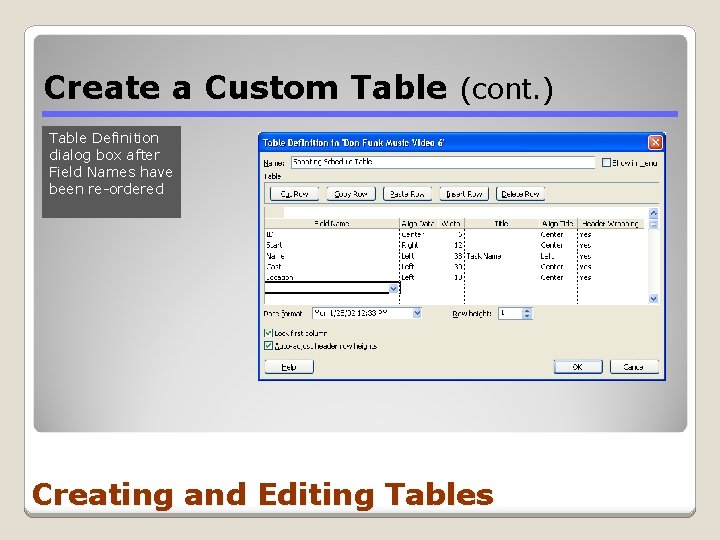
Task: Click 'Creating and Editing Tables' footer text
Action: point(263,495)
